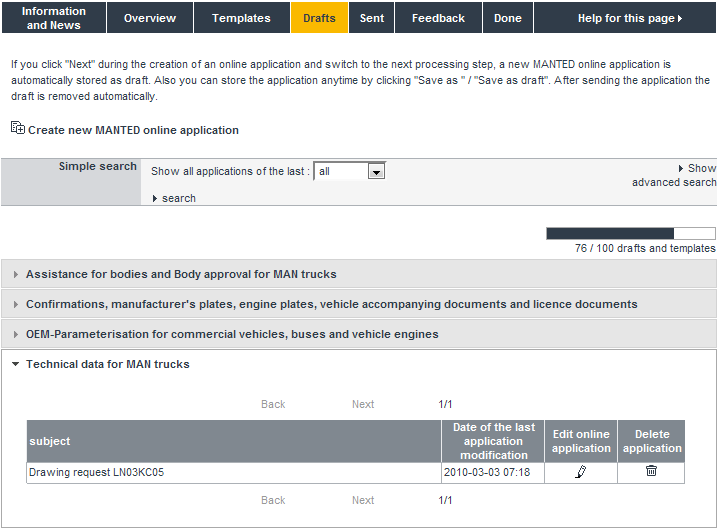Click the top '1/1' page indicator
This screenshot has width=719, height=530.
pyautogui.click(x=445, y=404)
